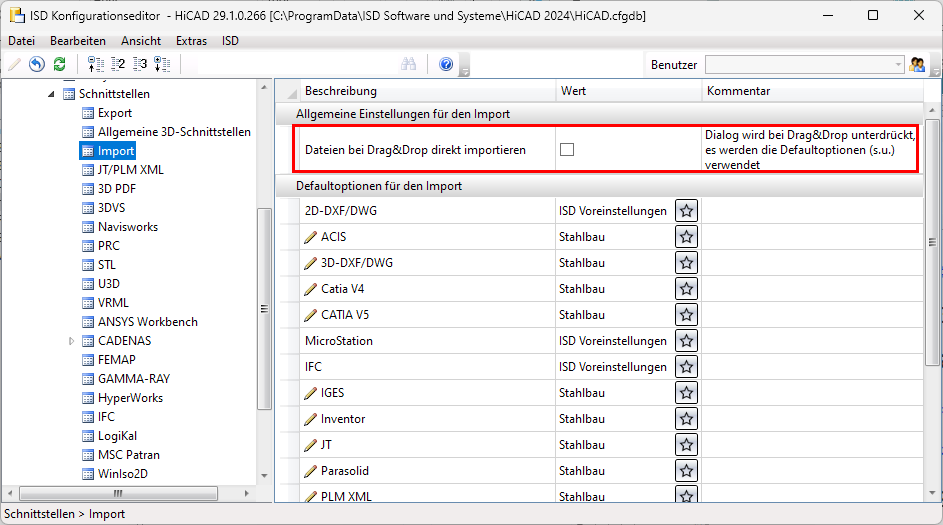Expand the CADENAS tree node
The height and width of the screenshot is (525, 943).
[71, 341]
